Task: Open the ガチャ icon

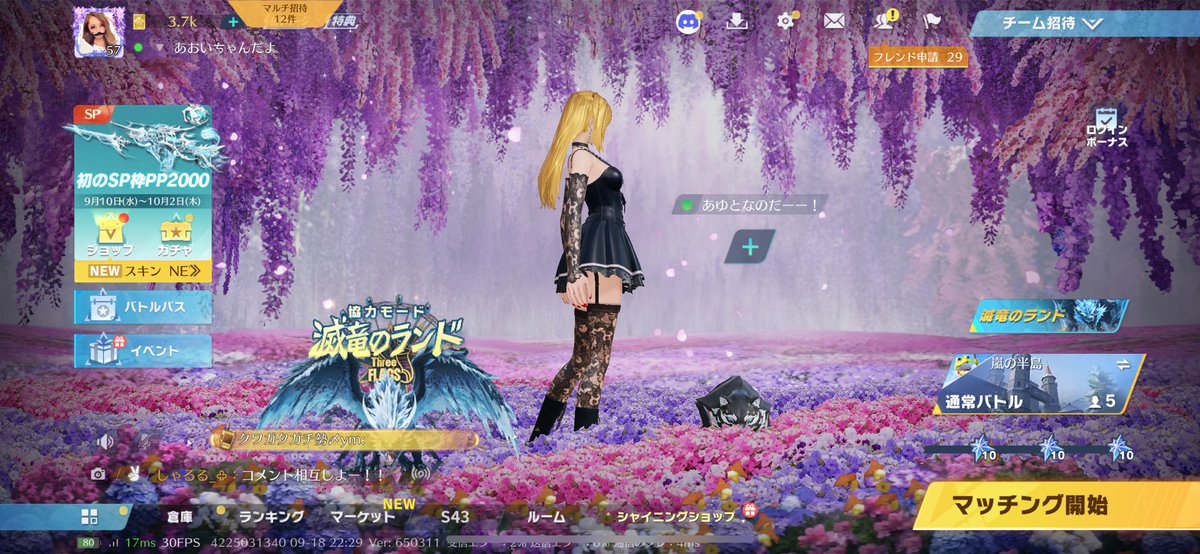Action: pos(176,237)
